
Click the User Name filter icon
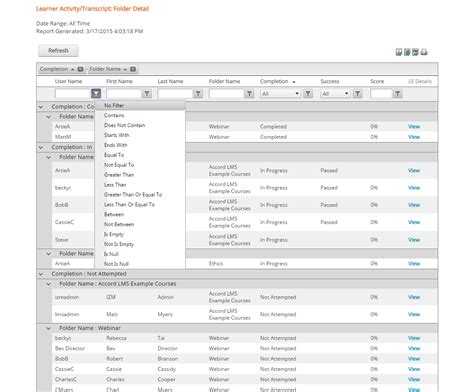[96, 94]
